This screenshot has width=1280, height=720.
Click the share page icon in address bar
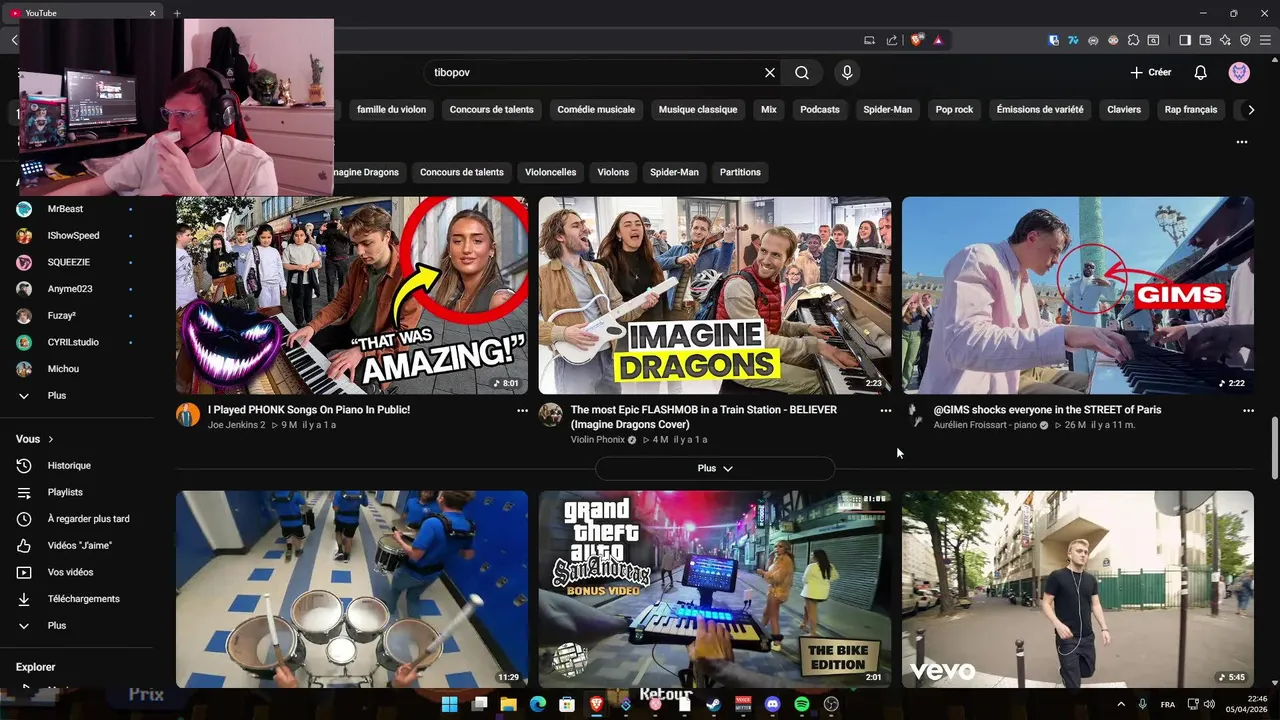coord(892,40)
